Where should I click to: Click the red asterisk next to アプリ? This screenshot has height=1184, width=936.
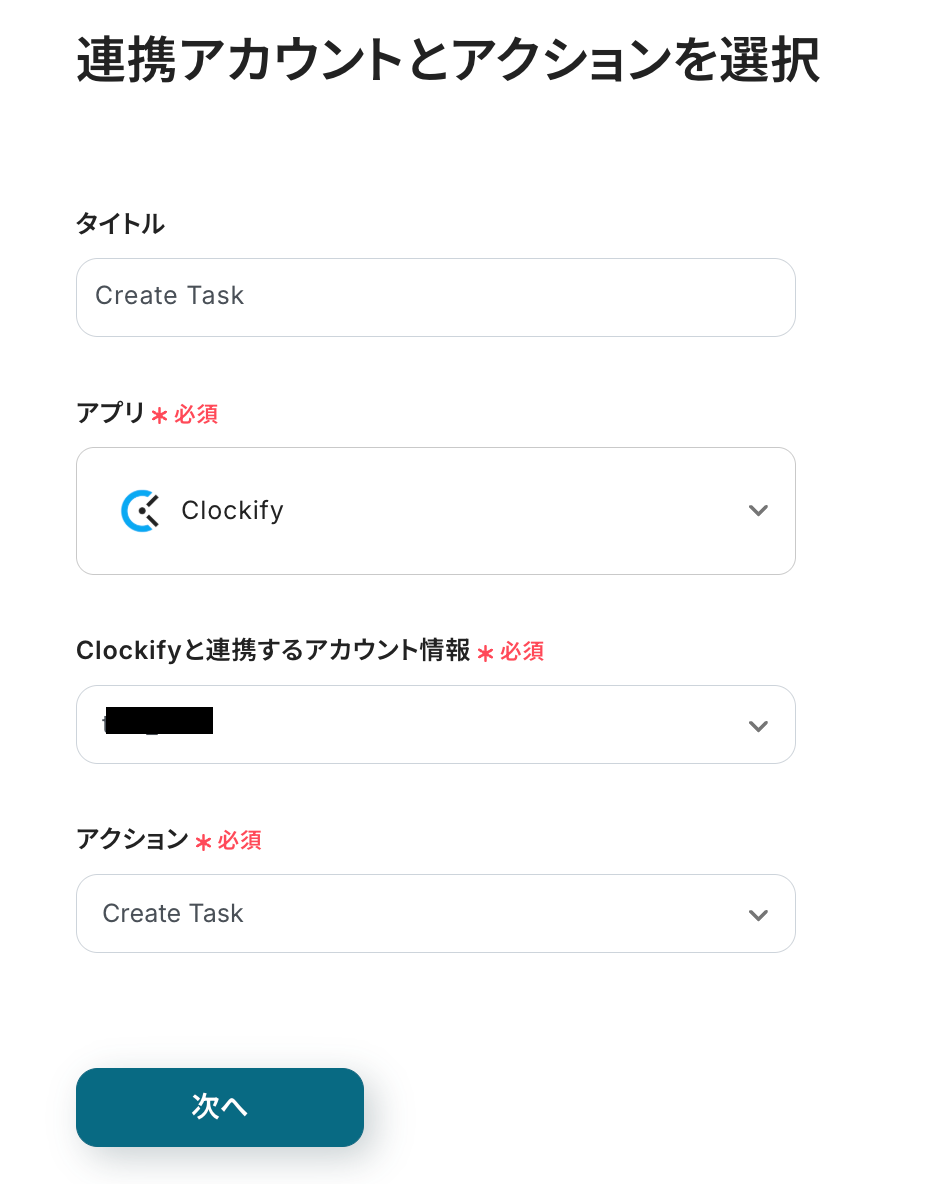[x=159, y=415]
